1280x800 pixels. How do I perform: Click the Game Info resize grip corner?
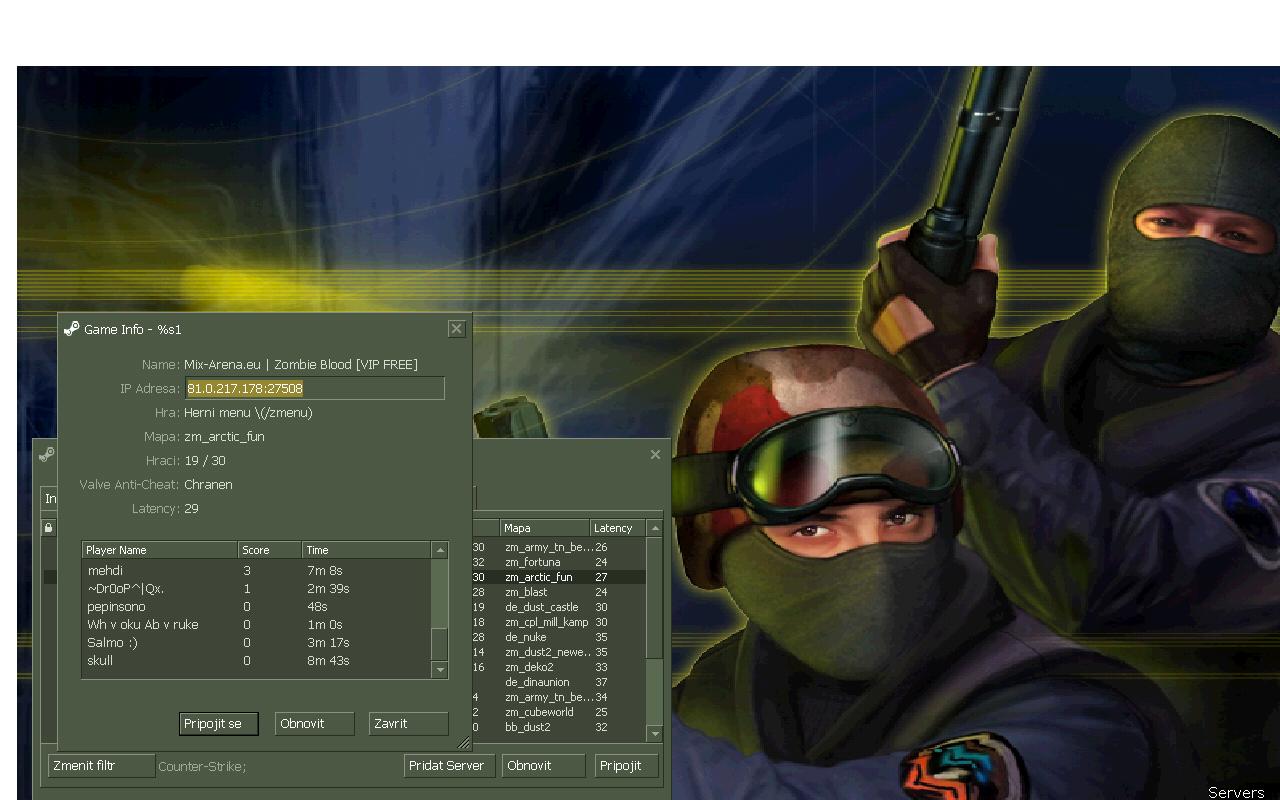tap(464, 743)
